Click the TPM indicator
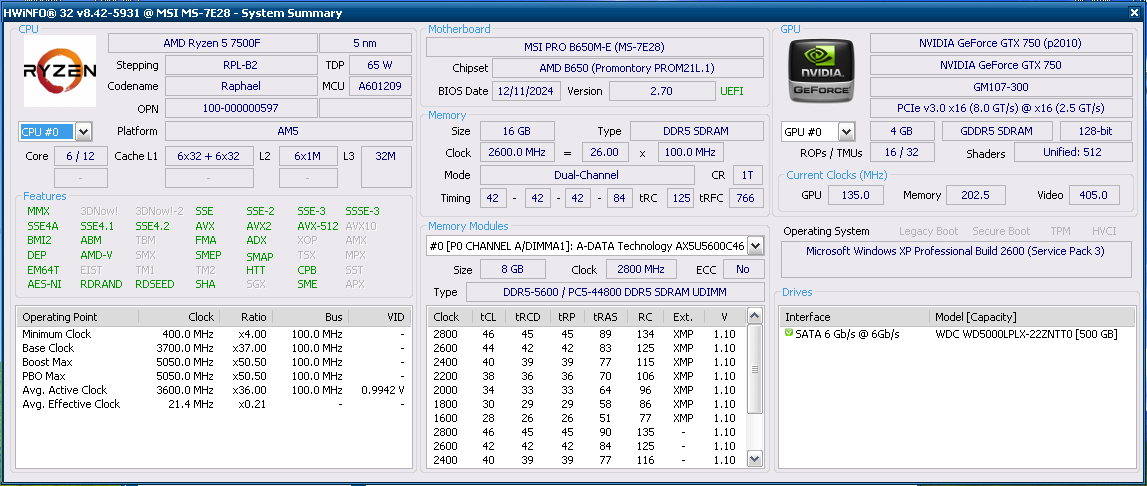The image size is (1147, 486). (1060, 231)
